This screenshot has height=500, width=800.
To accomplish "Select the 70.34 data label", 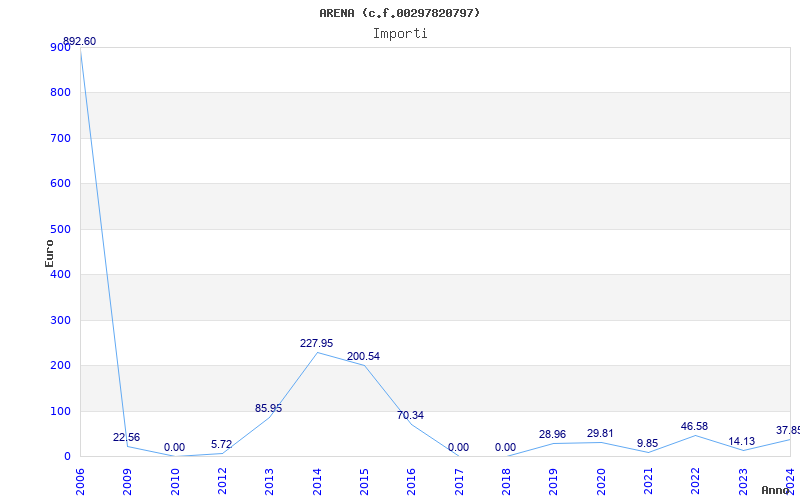I will click(x=410, y=415).
